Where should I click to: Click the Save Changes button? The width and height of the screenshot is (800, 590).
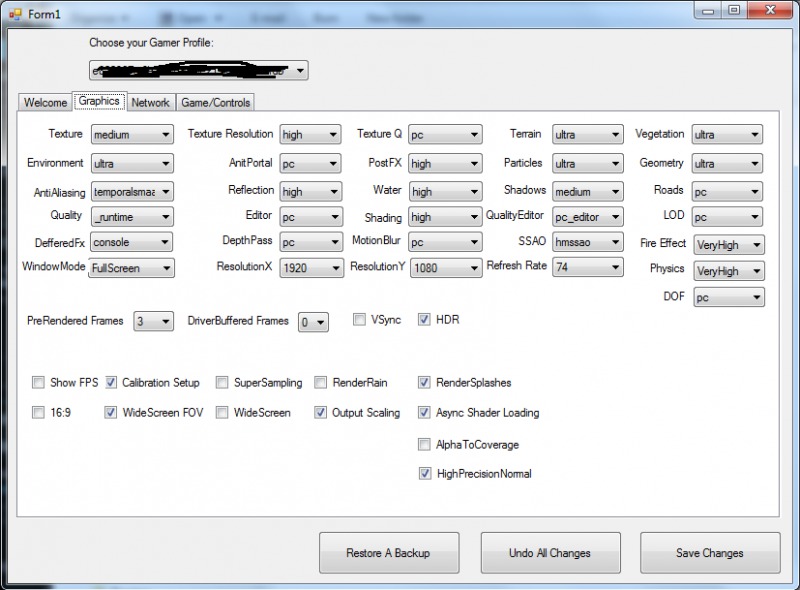point(710,552)
